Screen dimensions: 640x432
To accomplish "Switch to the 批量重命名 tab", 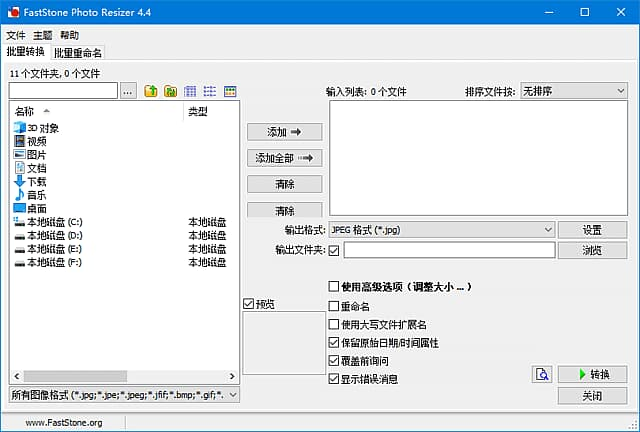I will coord(78,52).
